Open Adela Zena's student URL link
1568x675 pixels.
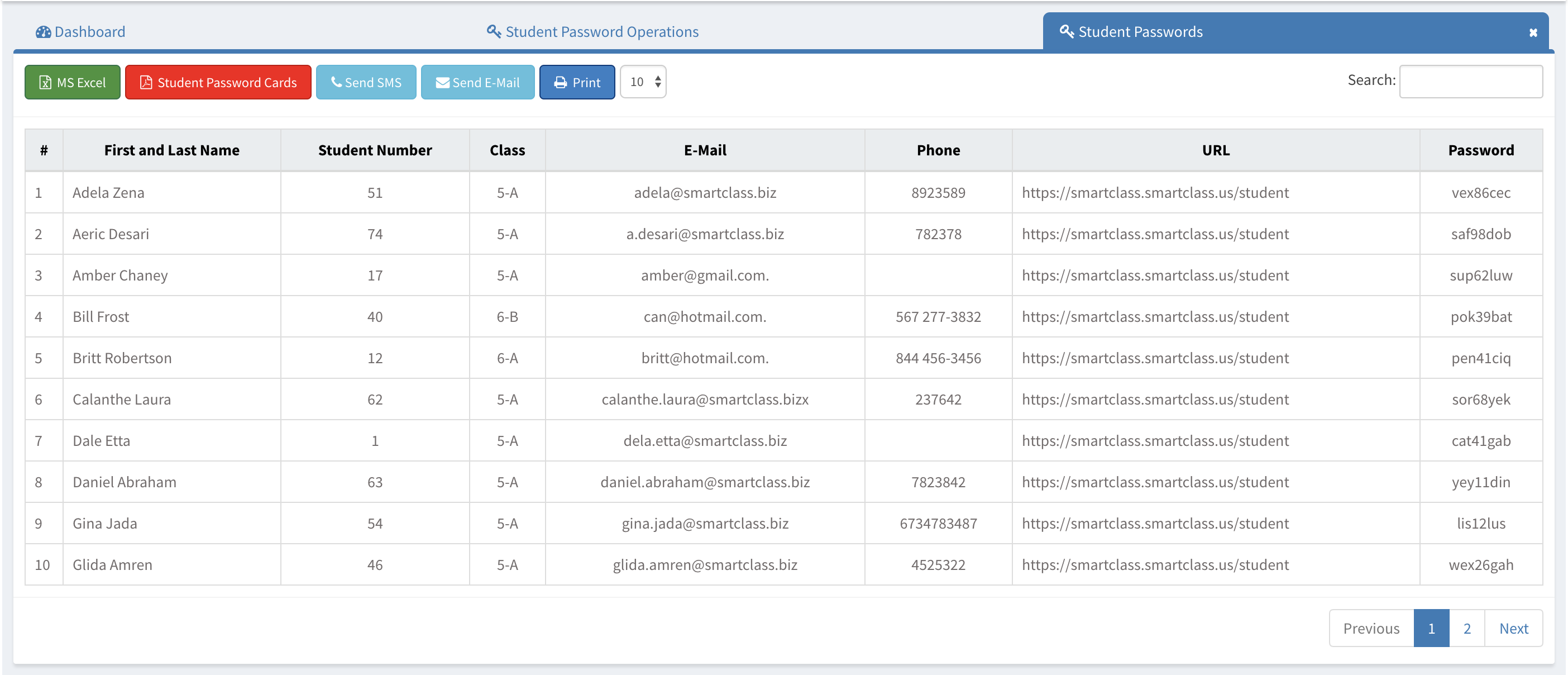[x=1155, y=193]
